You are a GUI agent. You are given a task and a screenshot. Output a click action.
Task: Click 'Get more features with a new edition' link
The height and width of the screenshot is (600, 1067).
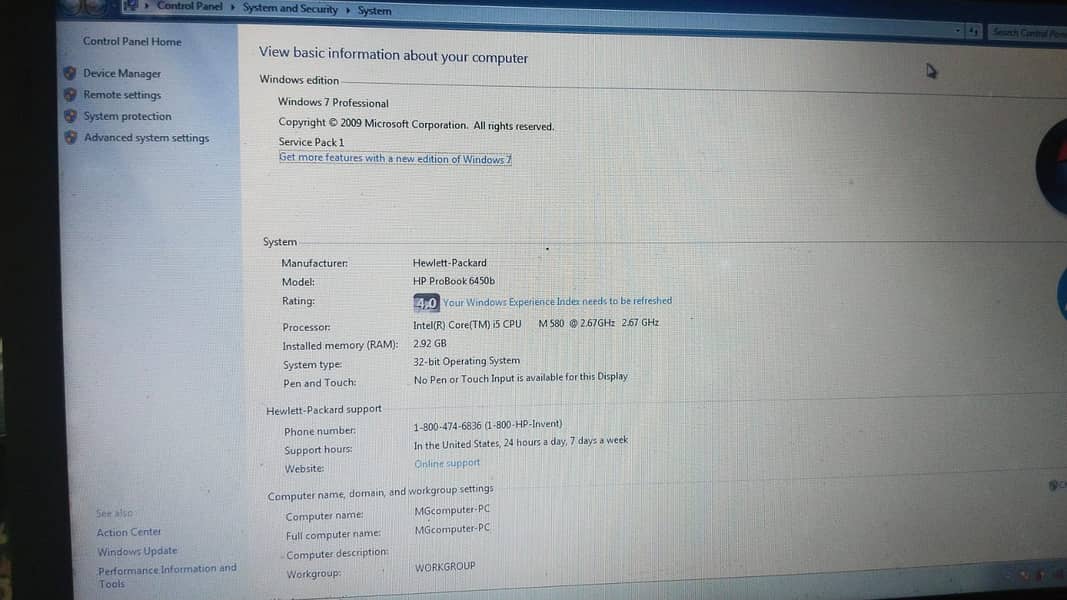(x=395, y=159)
